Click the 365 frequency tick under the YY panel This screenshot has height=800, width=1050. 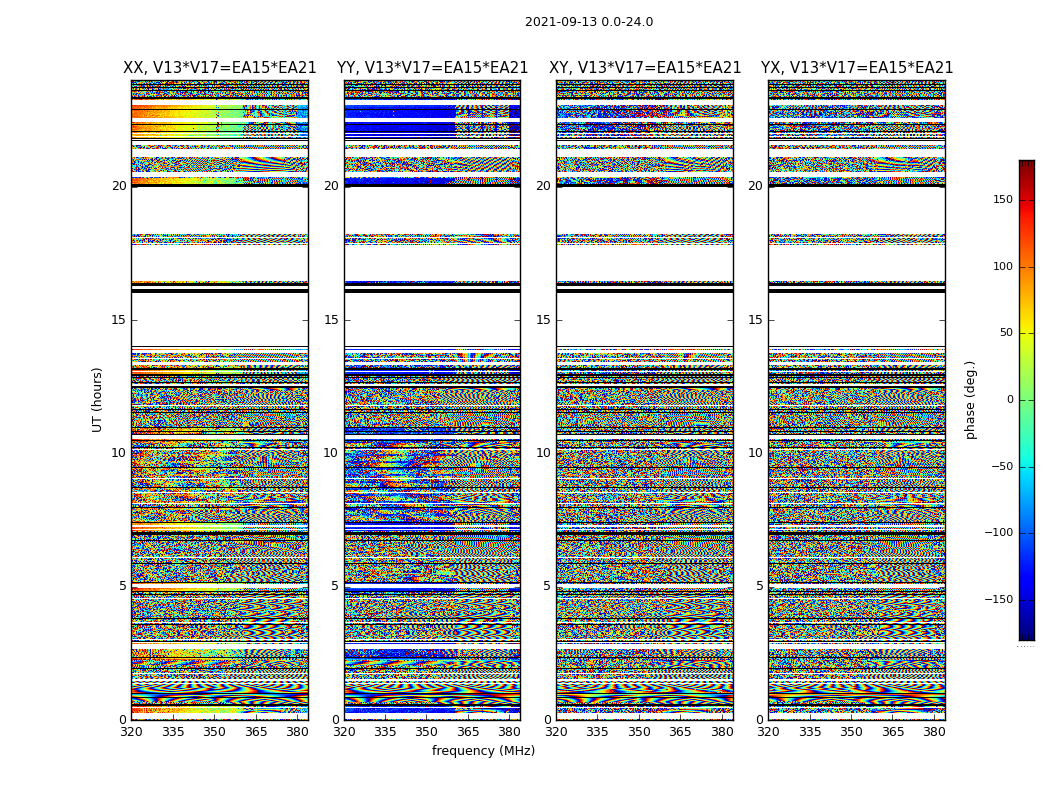tap(468, 732)
